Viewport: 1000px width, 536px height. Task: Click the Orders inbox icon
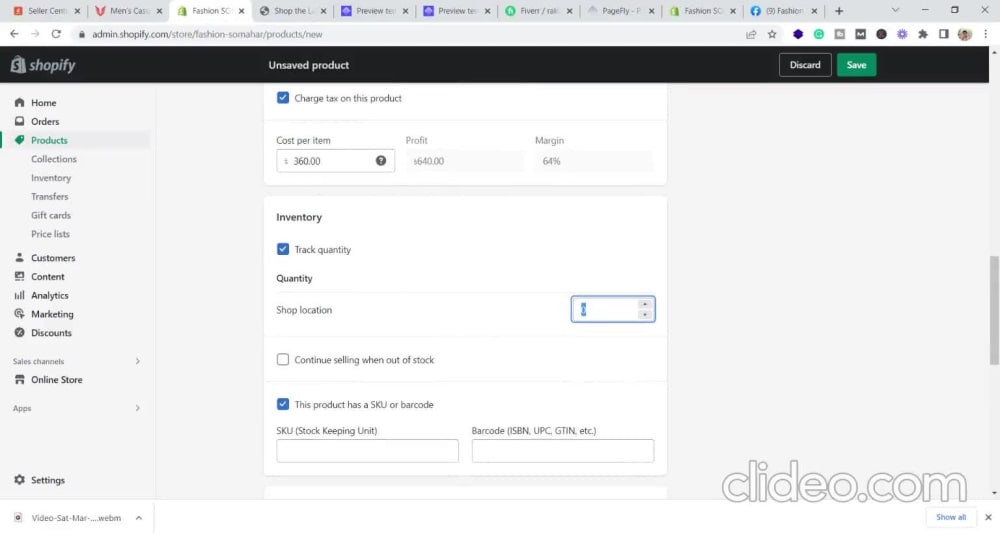point(19,121)
